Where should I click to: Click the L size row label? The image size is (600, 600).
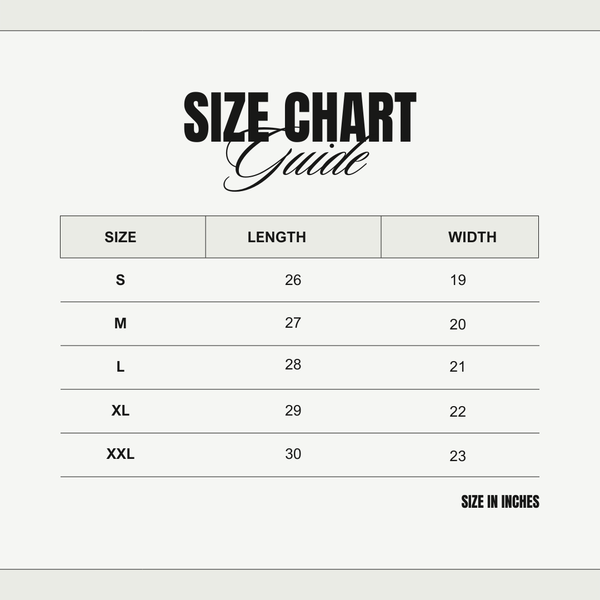(x=120, y=367)
